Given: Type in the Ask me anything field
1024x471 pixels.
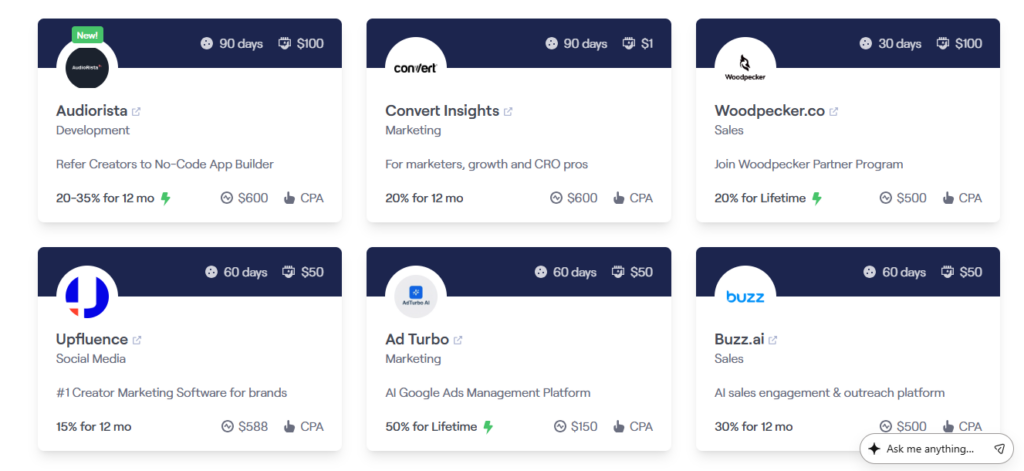Looking at the screenshot, I should [x=930, y=449].
